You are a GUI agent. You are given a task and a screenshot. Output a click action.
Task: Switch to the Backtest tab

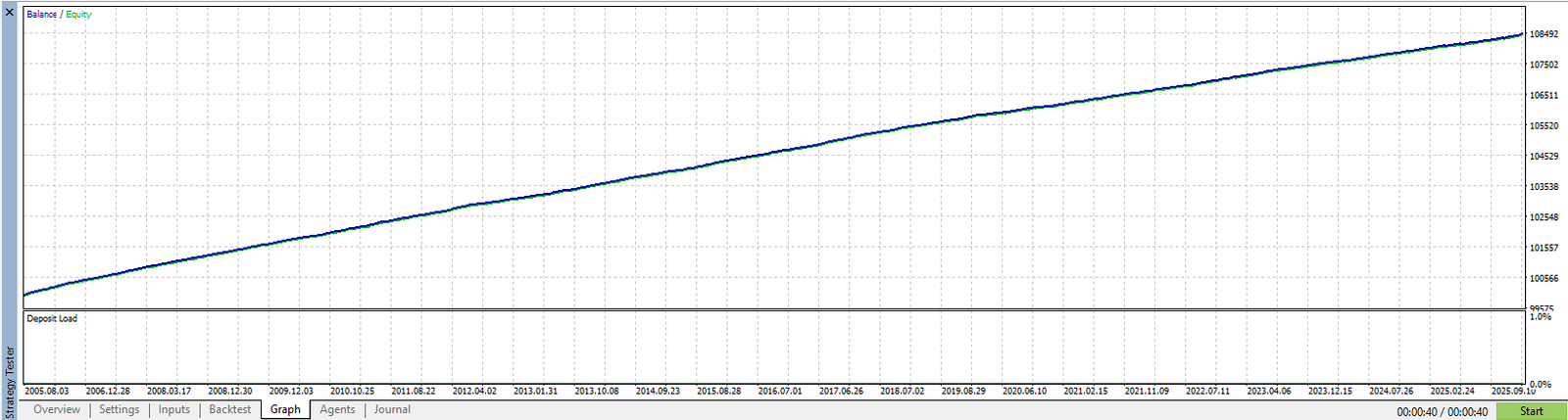pyautogui.click(x=230, y=410)
